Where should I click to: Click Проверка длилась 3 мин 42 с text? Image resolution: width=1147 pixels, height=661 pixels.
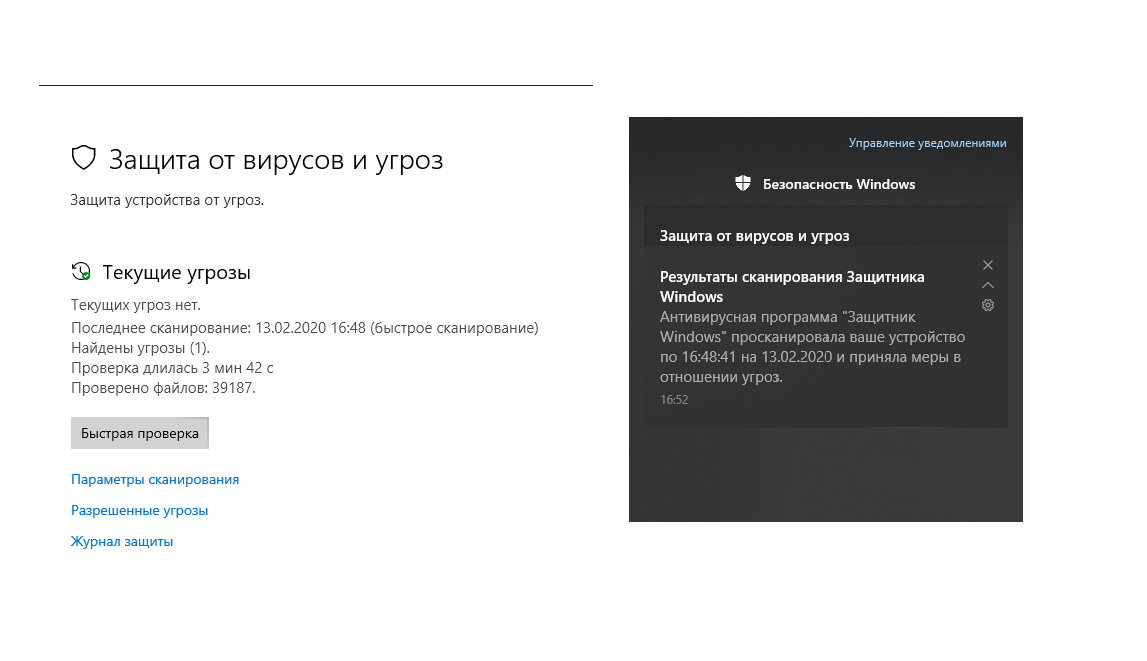tap(172, 368)
